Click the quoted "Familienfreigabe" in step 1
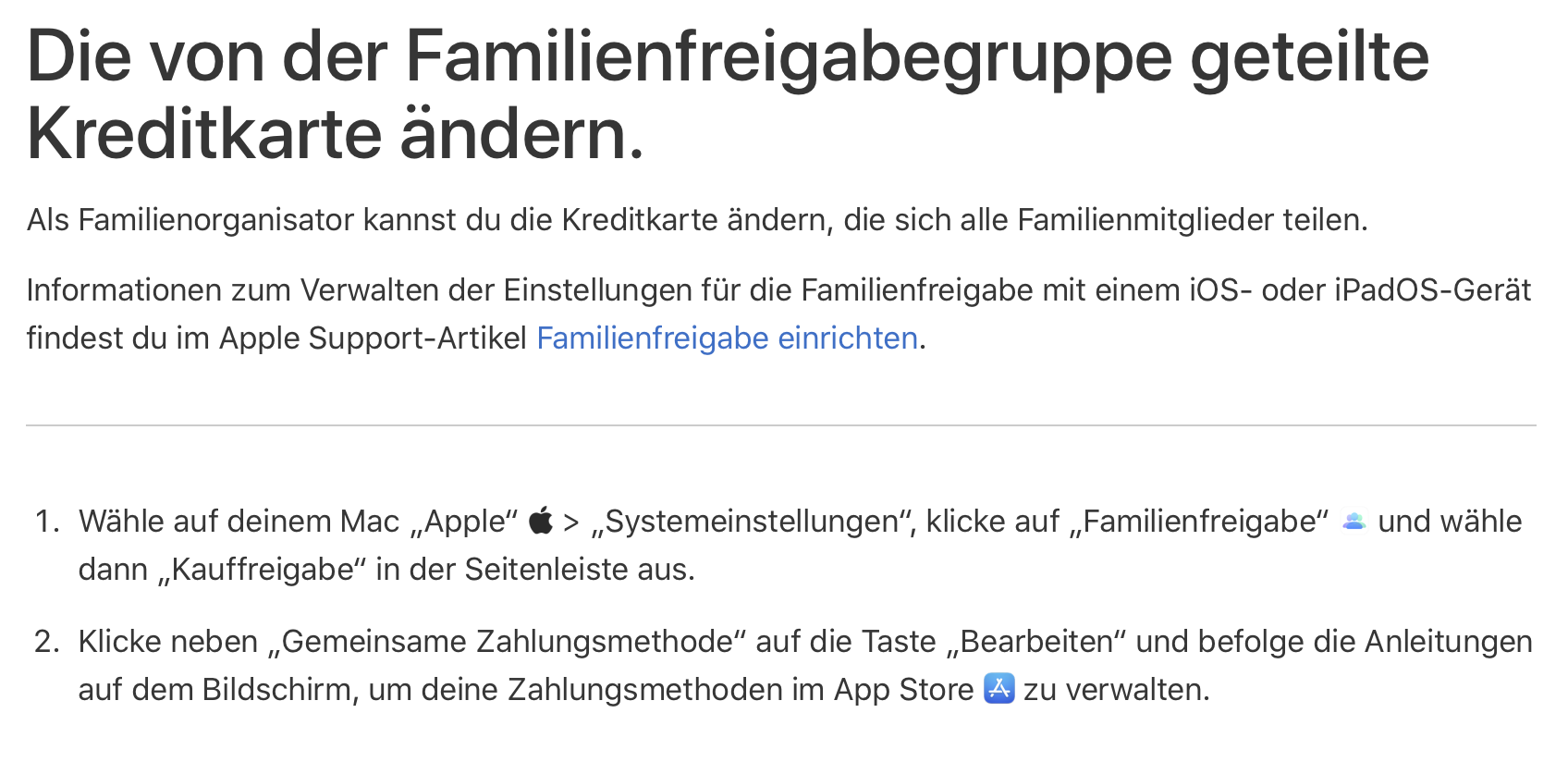 click(1205, 522)
